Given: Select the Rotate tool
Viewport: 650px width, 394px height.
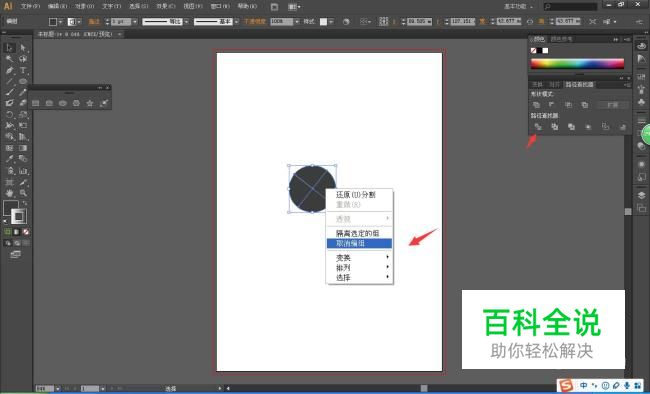Looking at the screenshot, I should tap(9, 114).
